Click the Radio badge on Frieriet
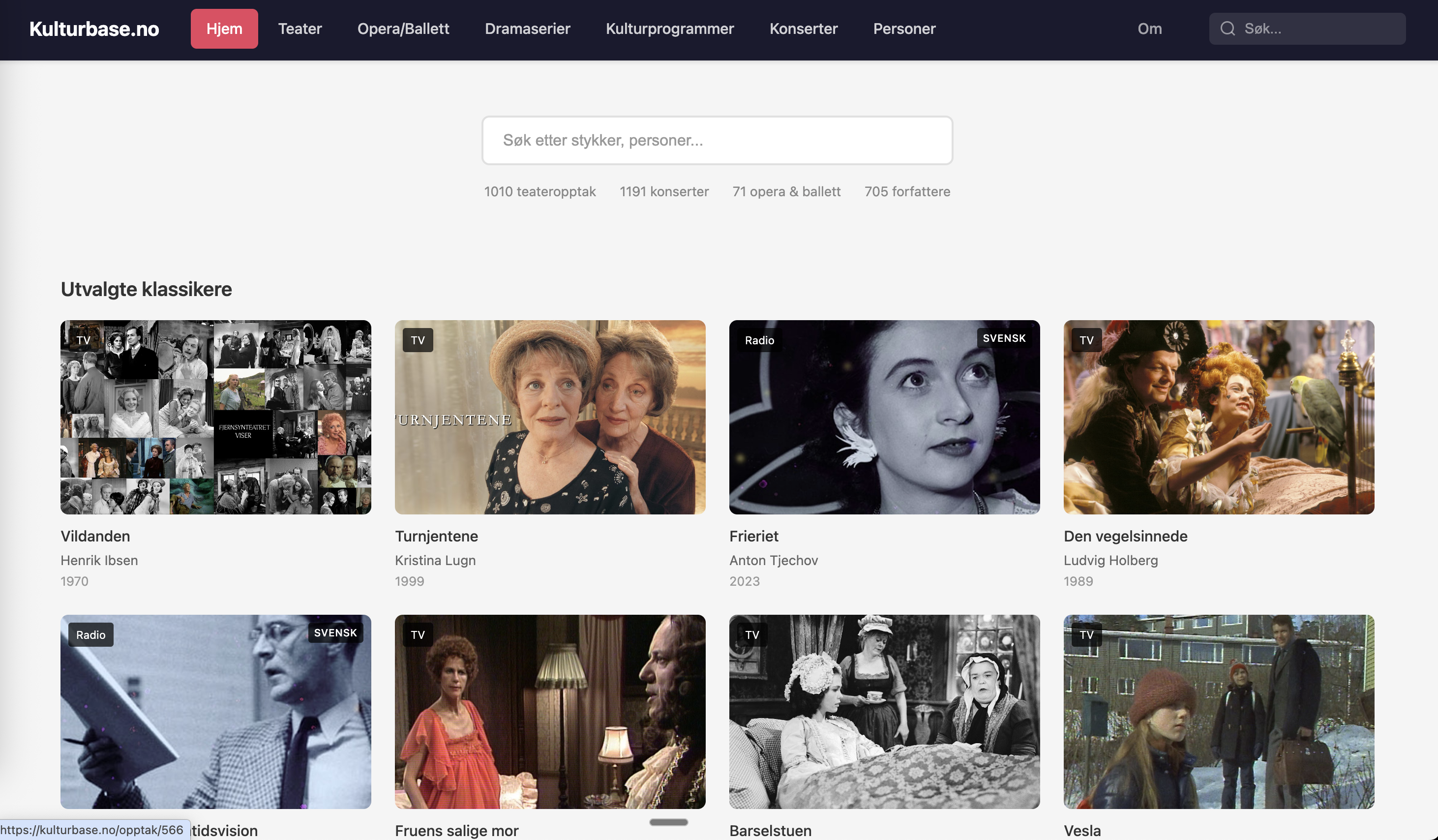This screenshot has height=840, width=1438. click(759, 339)
